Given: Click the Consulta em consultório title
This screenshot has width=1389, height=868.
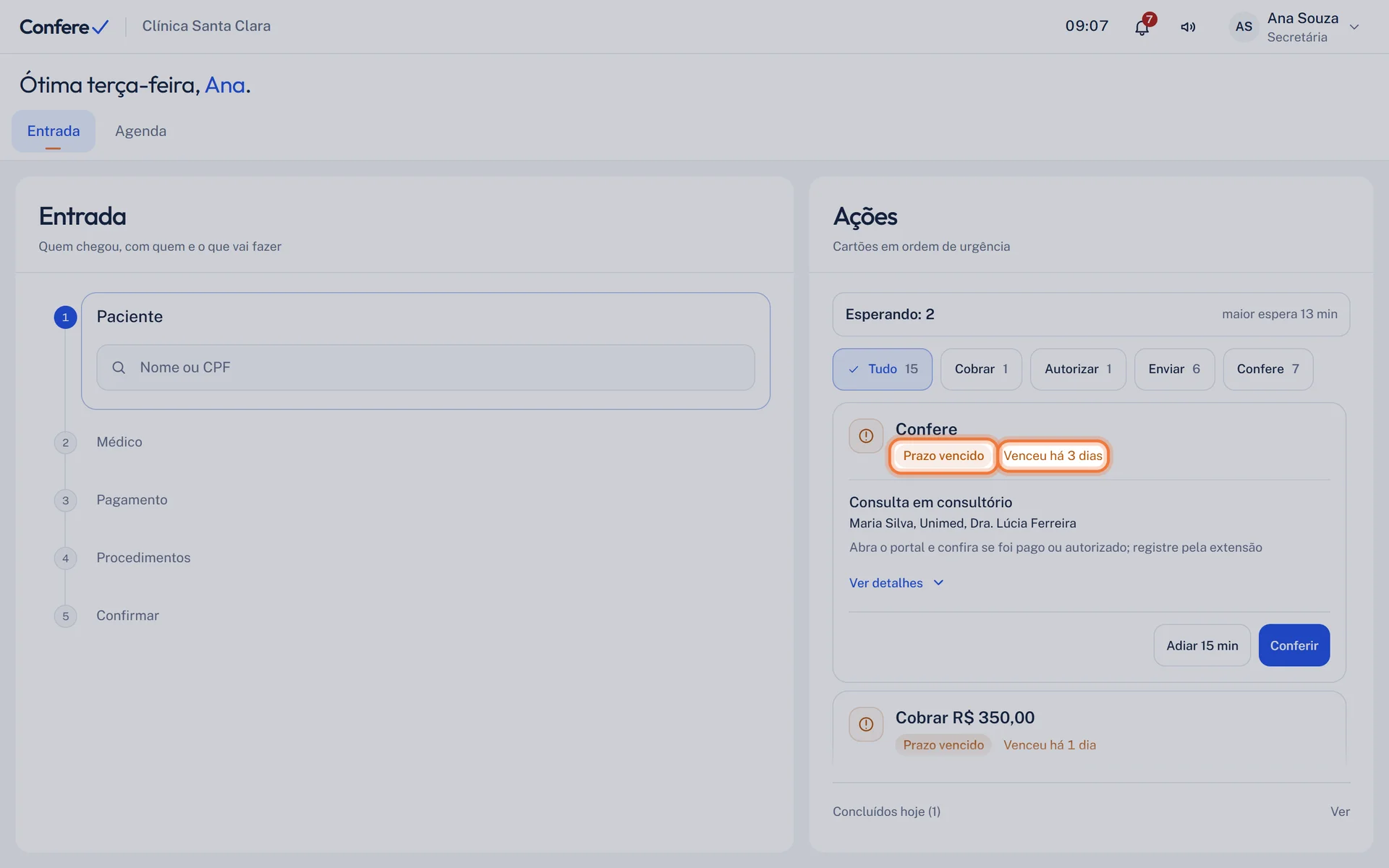Looking at the screenshot, I should click(x=930, y=502).
